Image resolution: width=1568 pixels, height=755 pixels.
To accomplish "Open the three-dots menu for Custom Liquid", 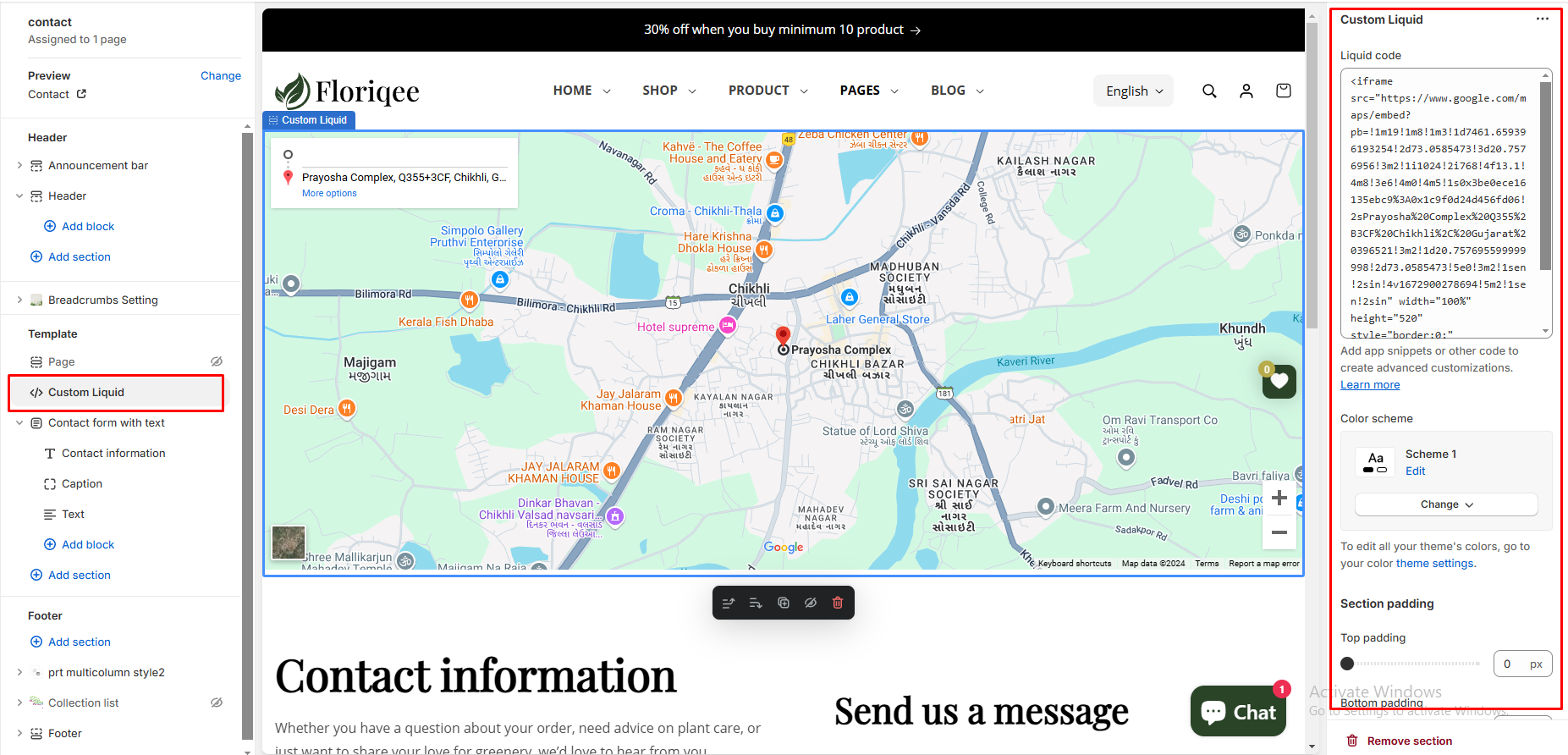I will point(1543,19).
